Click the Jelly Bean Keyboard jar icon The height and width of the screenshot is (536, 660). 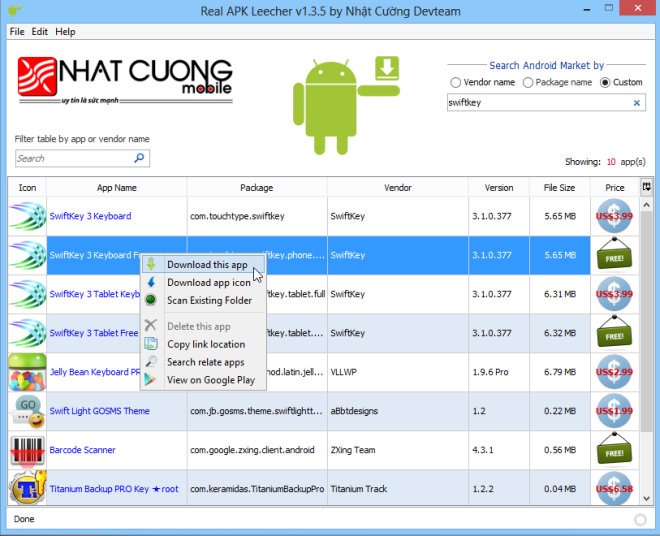coord(27,372)
